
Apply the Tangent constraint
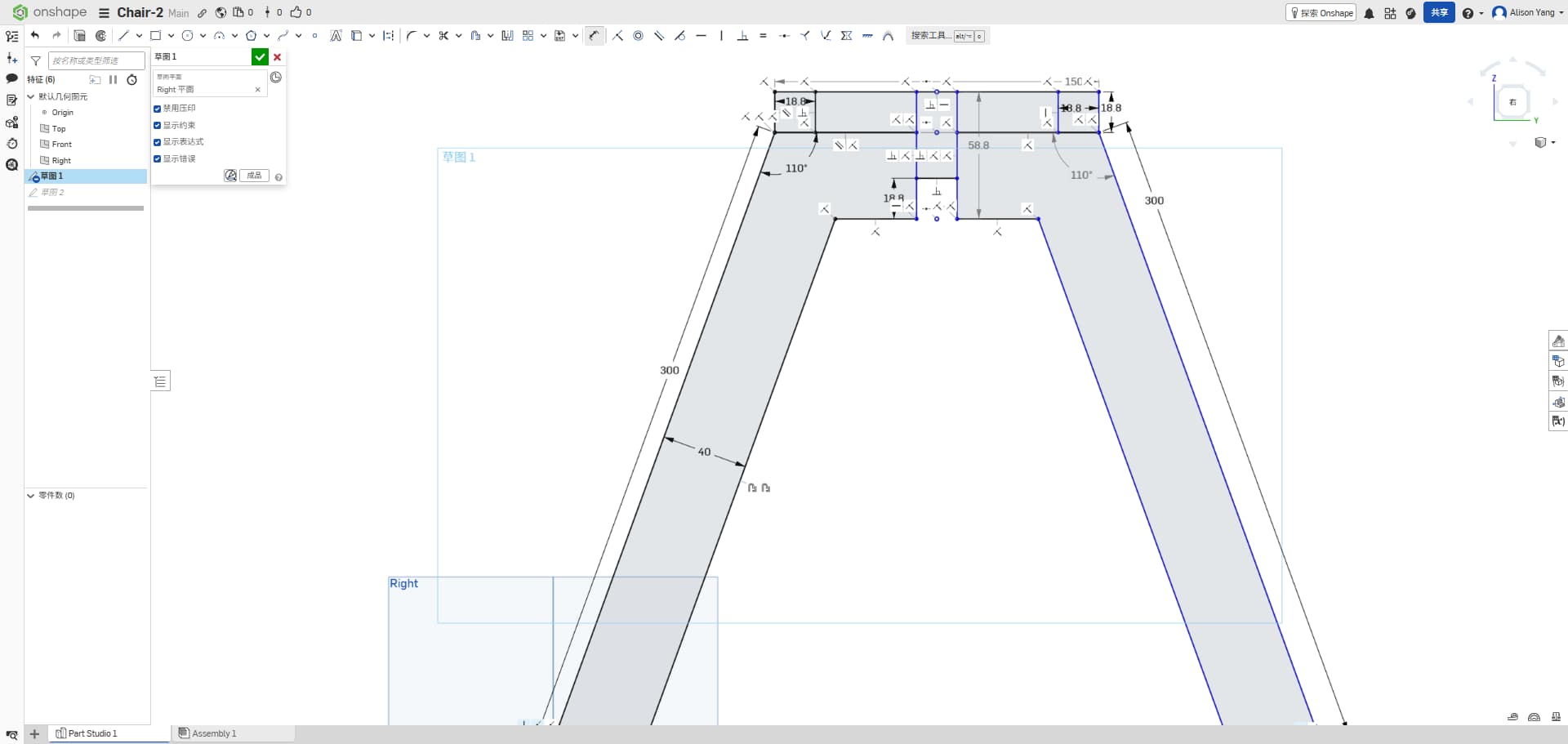click(679, 35)
